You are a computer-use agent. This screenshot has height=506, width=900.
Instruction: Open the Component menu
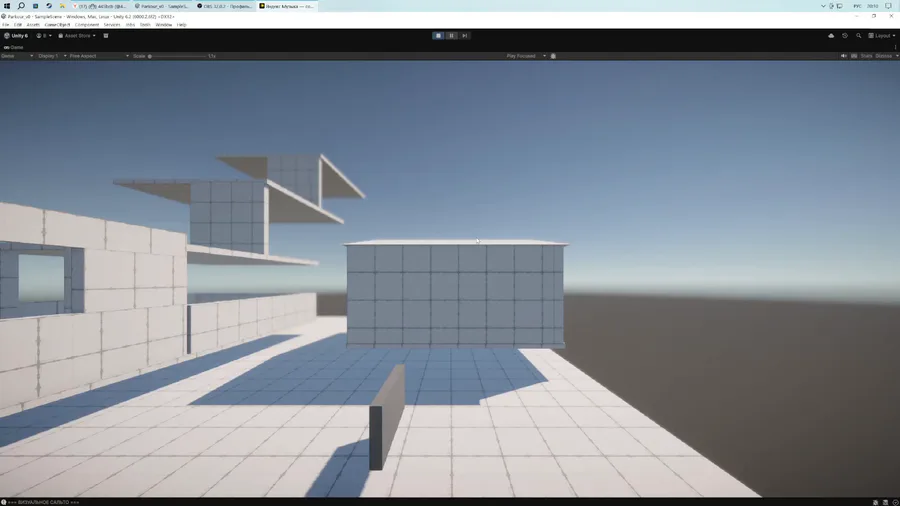click(x=87, y=25)
